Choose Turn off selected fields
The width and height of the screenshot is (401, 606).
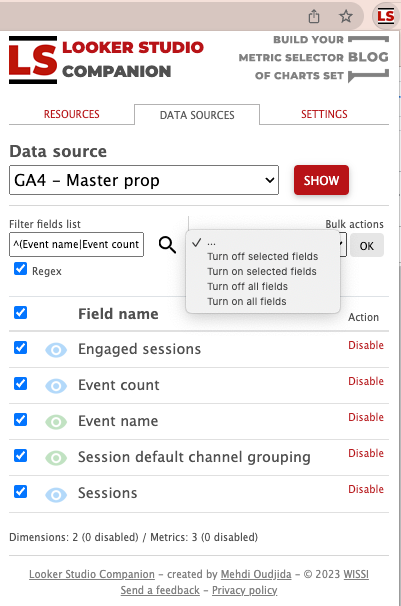[263, 257]
